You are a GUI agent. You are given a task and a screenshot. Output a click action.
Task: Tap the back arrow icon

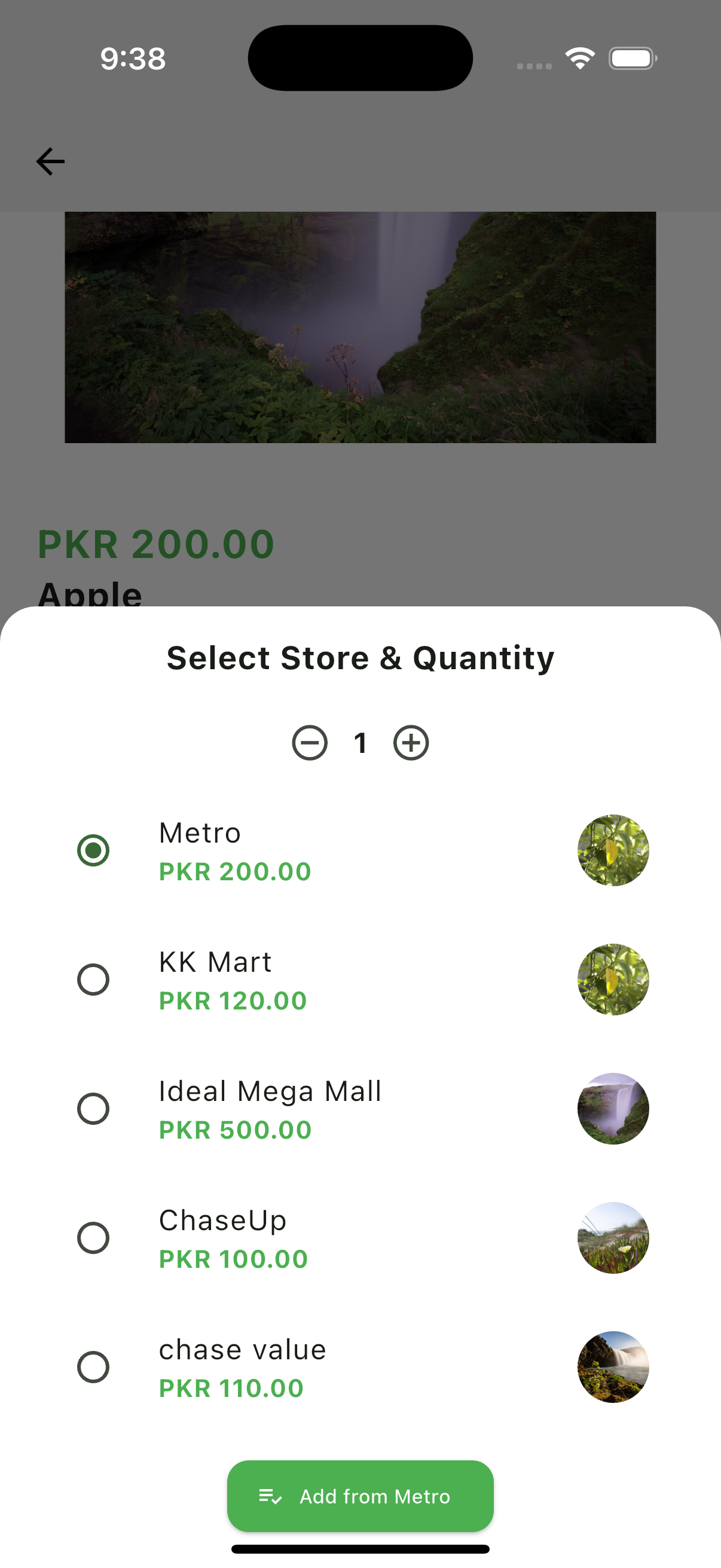point(50,161)
